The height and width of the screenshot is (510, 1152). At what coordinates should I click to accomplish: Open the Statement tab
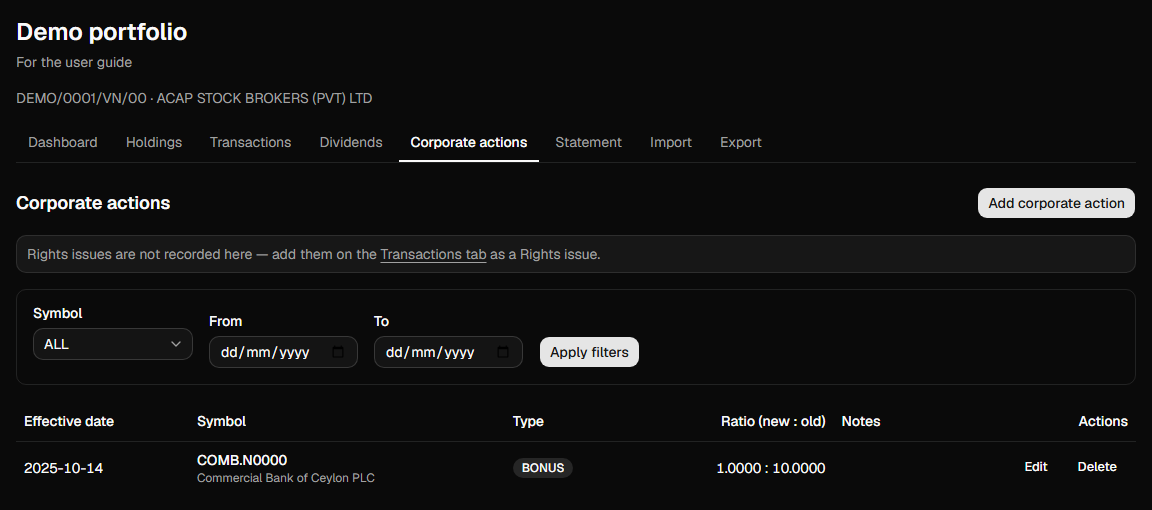click(x=588, y=143)
